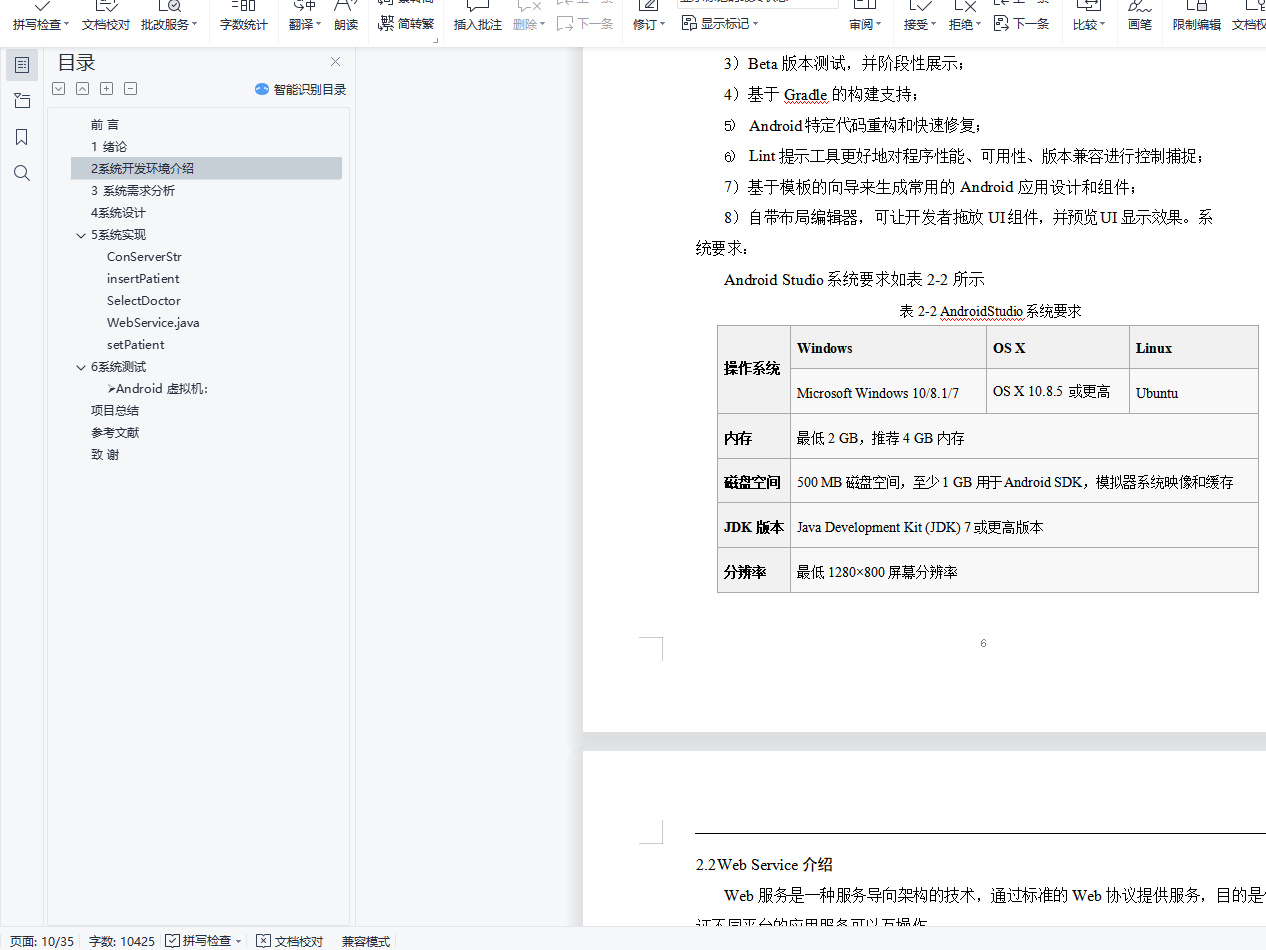Click the 最低 1280×800 屏幕分辨率 cell
Screen dimensions: 1266x950
coord(1024,571)
